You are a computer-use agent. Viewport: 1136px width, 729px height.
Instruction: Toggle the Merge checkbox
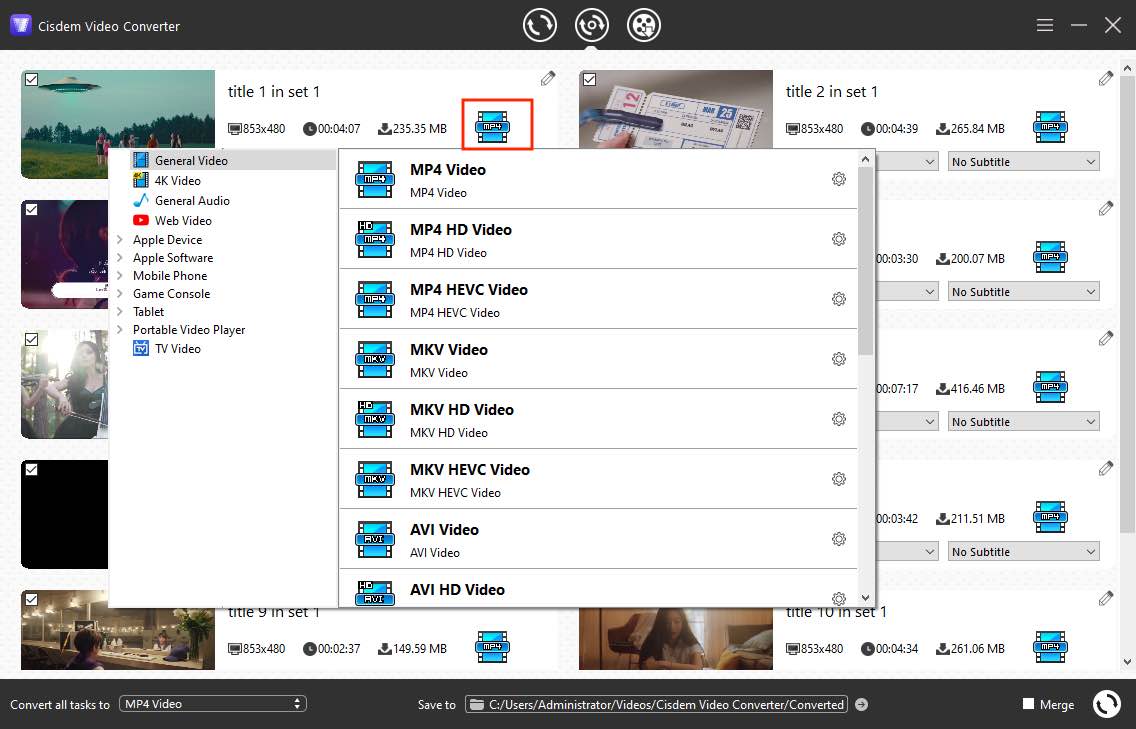pos(1028,704)
